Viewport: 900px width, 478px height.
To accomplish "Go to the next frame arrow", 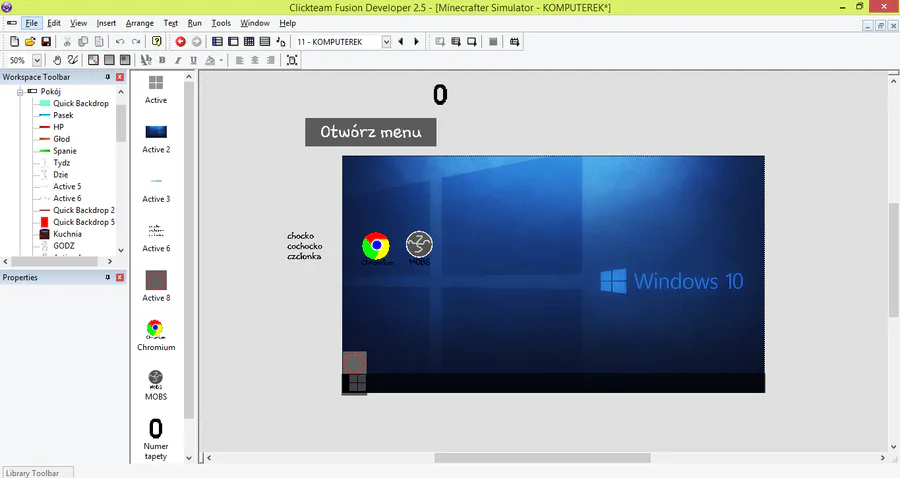I will point(417,41).
